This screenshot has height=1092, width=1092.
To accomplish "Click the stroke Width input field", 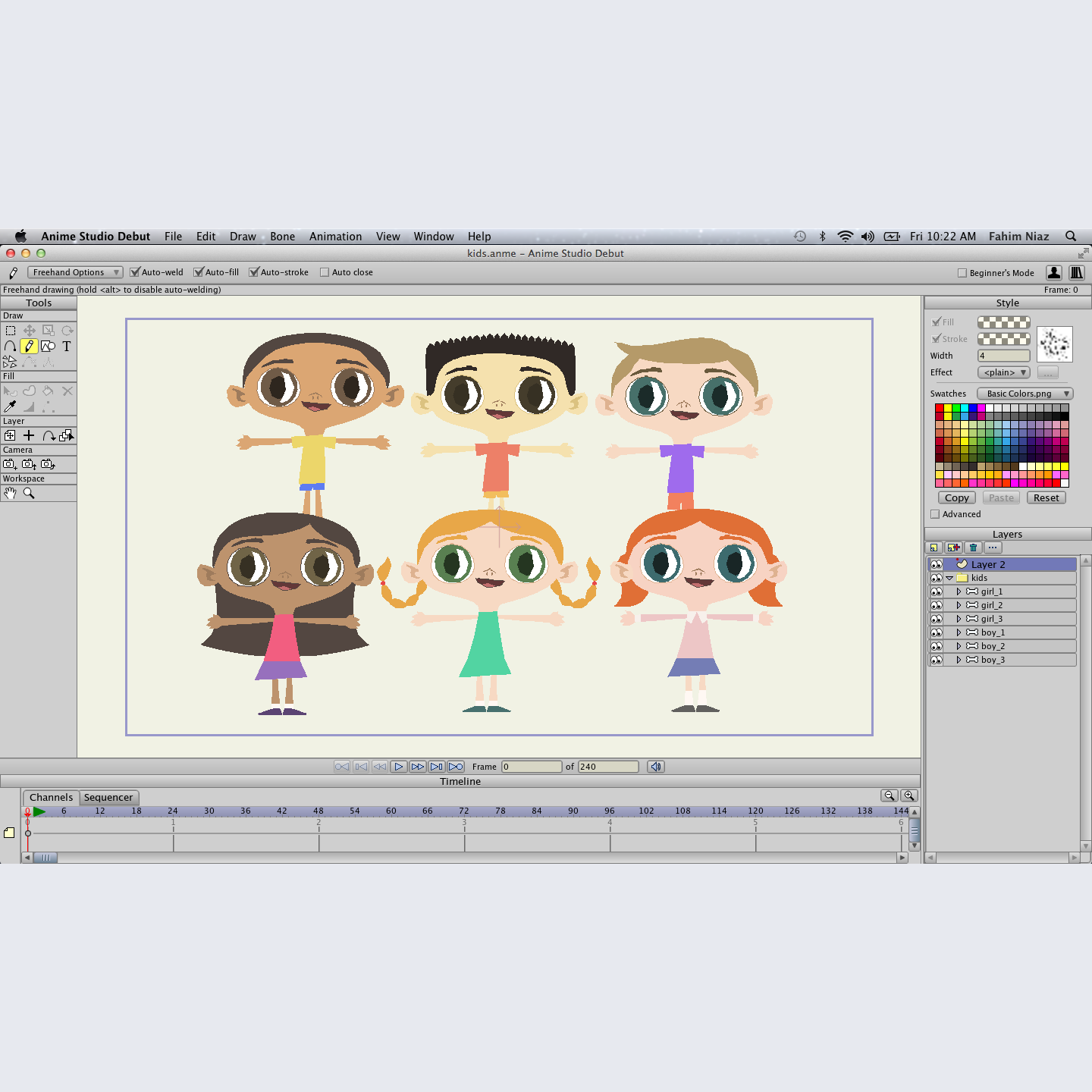I will (1004, 356).
